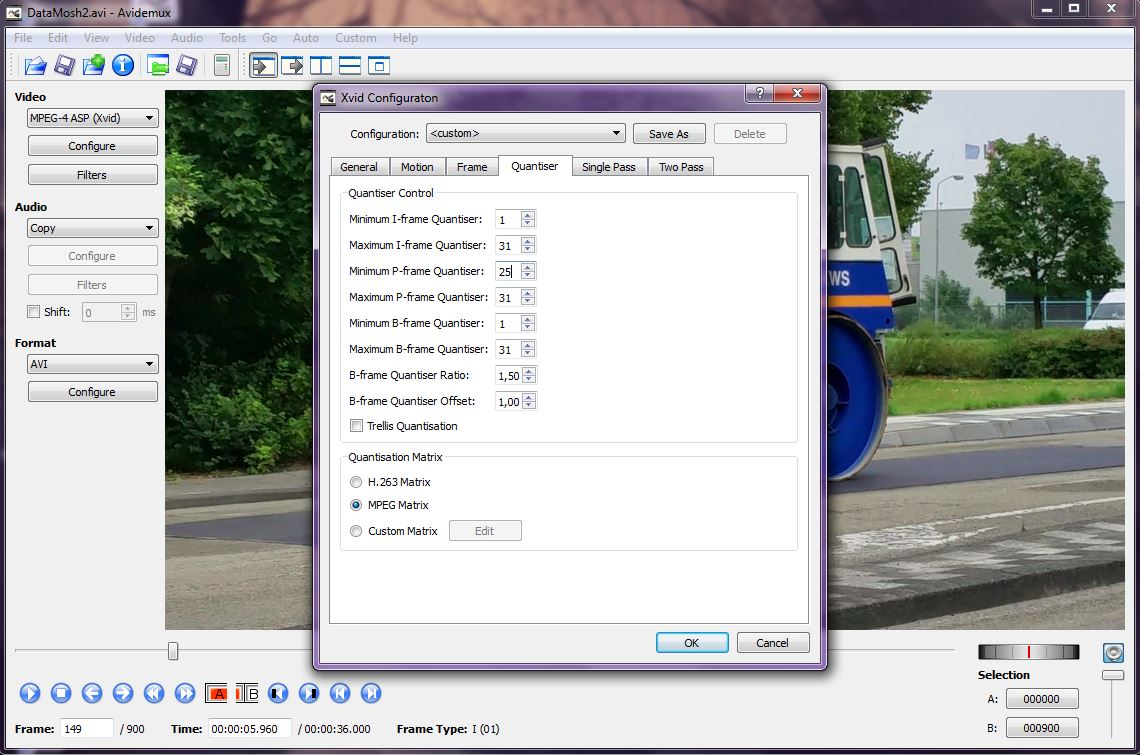Select input preview mode icon
1140x755 pixels.
(x=263, y=66)
